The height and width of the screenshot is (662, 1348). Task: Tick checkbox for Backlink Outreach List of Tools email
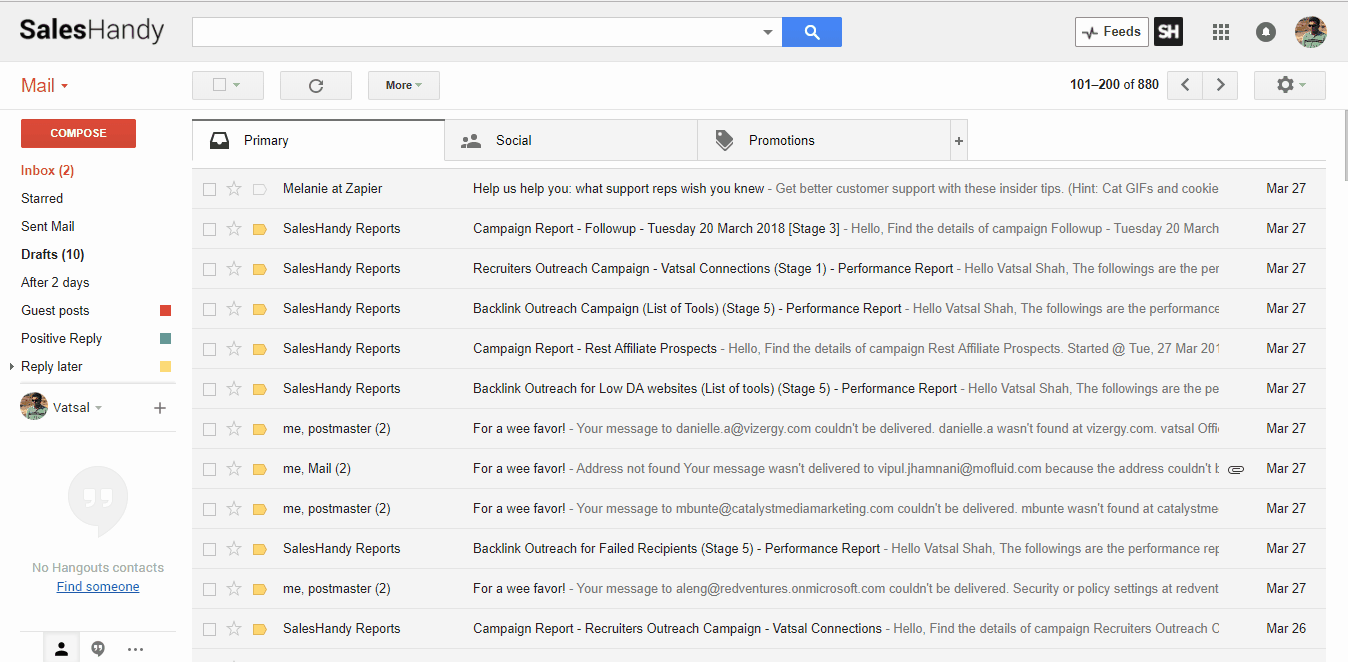209,309
